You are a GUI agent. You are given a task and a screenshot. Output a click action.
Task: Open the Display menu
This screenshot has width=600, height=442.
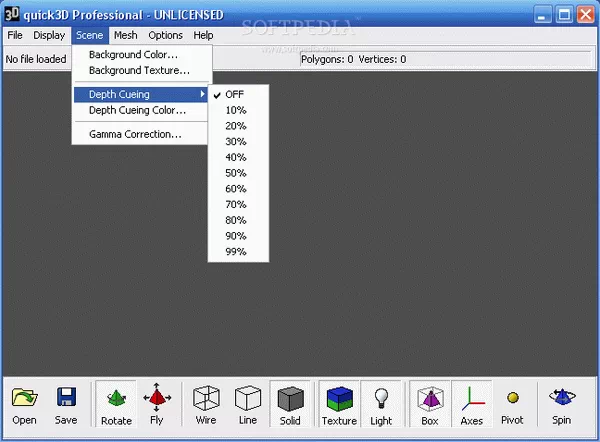[49, 35]
